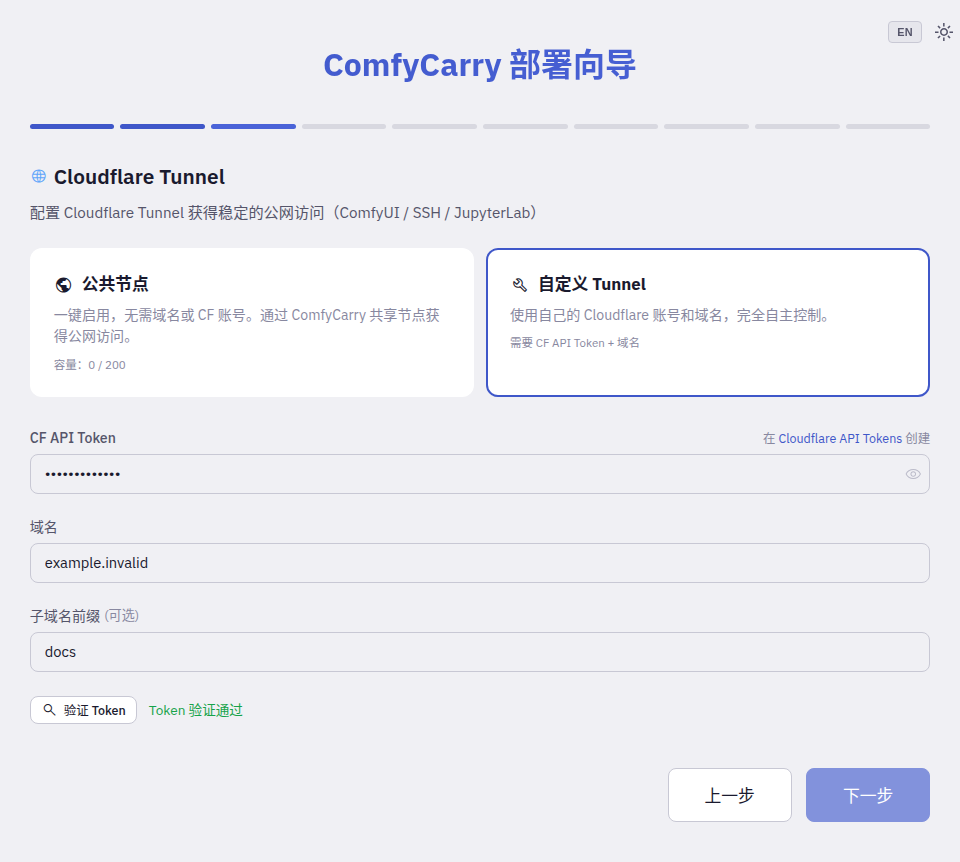The width and height of the screenshot is (960, 862).
Task: Click the 'Token 验证通过' status text
Action: click(195, 710)
